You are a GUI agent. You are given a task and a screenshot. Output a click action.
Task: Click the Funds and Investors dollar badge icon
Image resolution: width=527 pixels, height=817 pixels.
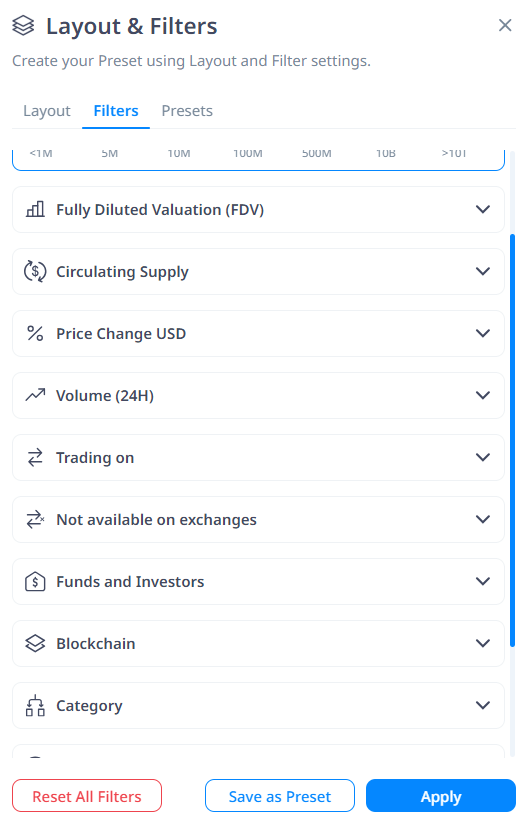[35, 581]
